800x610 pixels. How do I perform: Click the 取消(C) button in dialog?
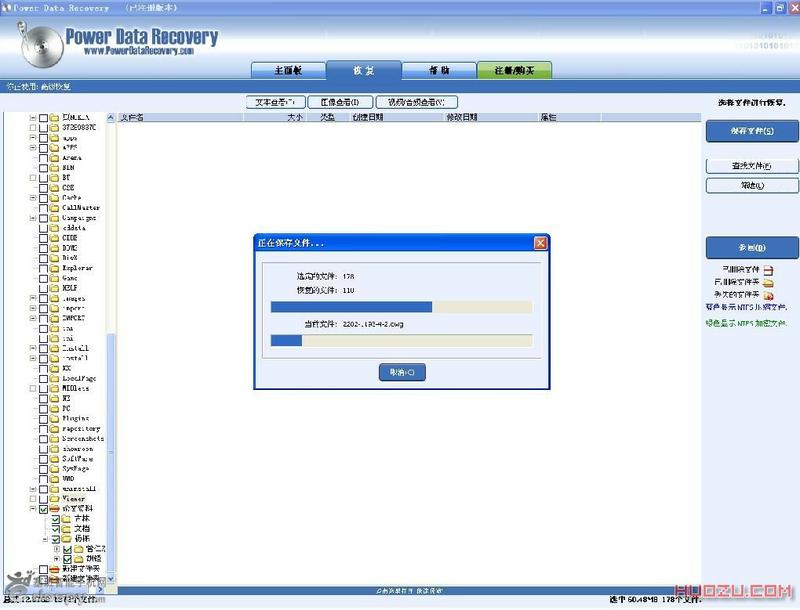402,372
